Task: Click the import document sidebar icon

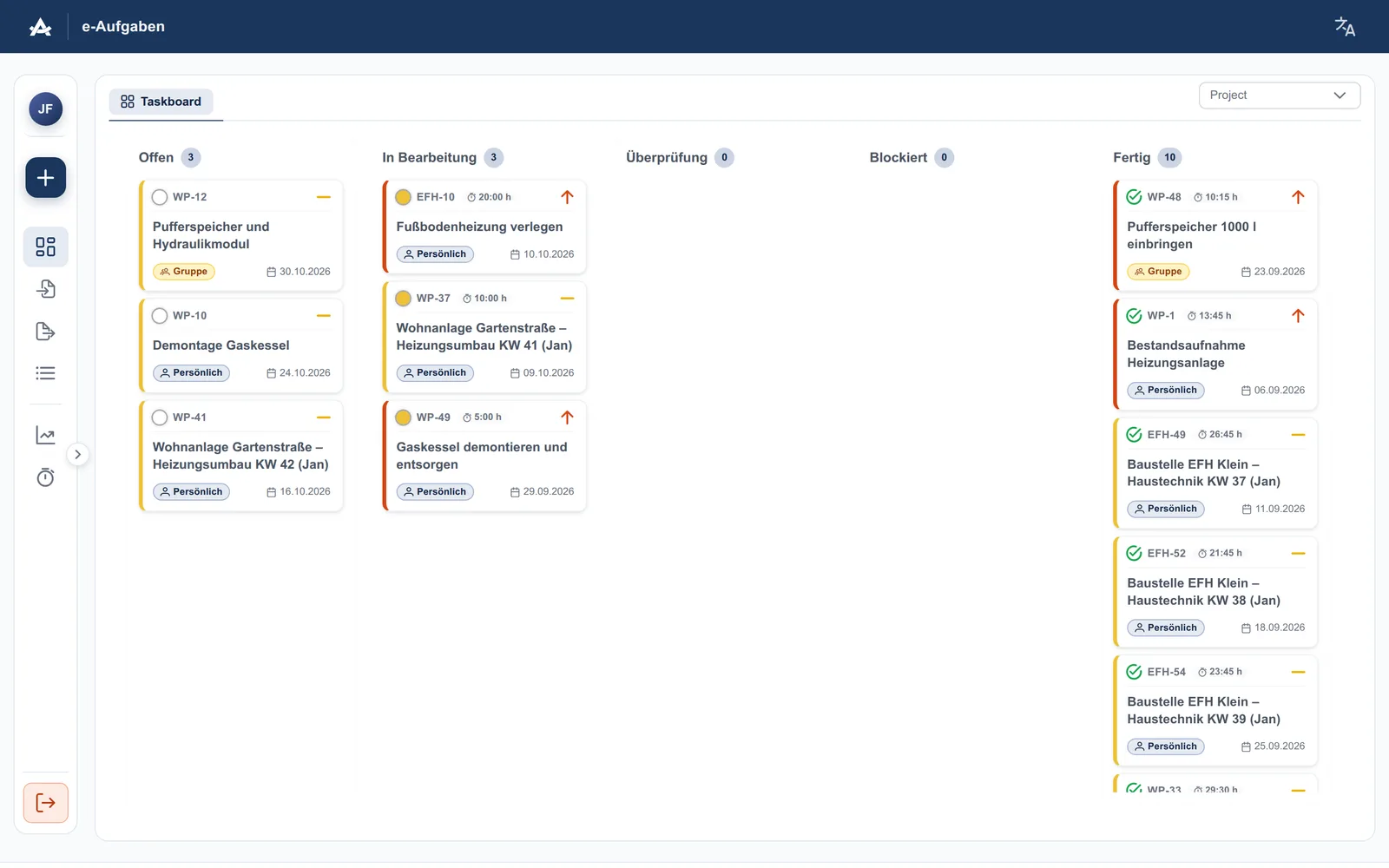Action: (x=45, y=289)
